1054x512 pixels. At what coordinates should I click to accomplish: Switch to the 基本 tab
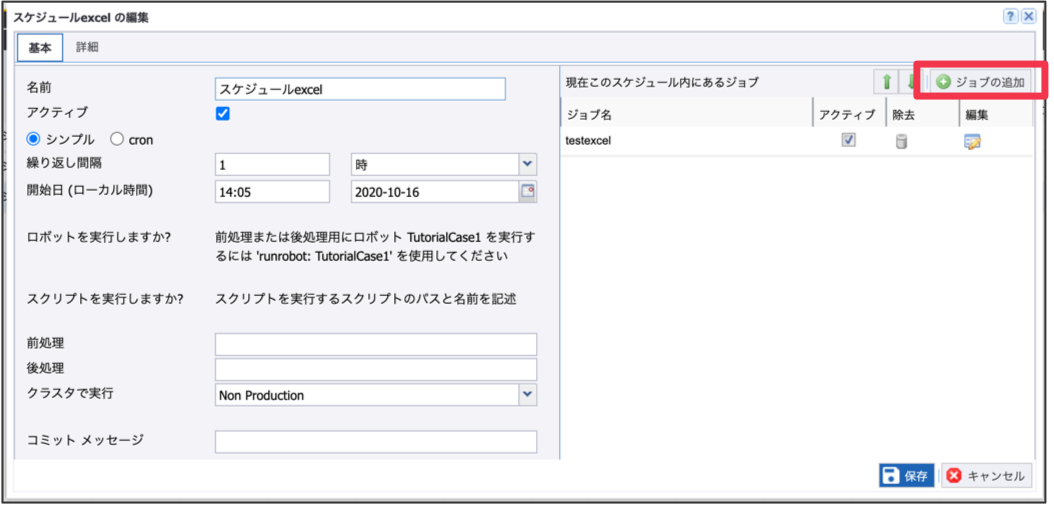[x=40, y=48]
